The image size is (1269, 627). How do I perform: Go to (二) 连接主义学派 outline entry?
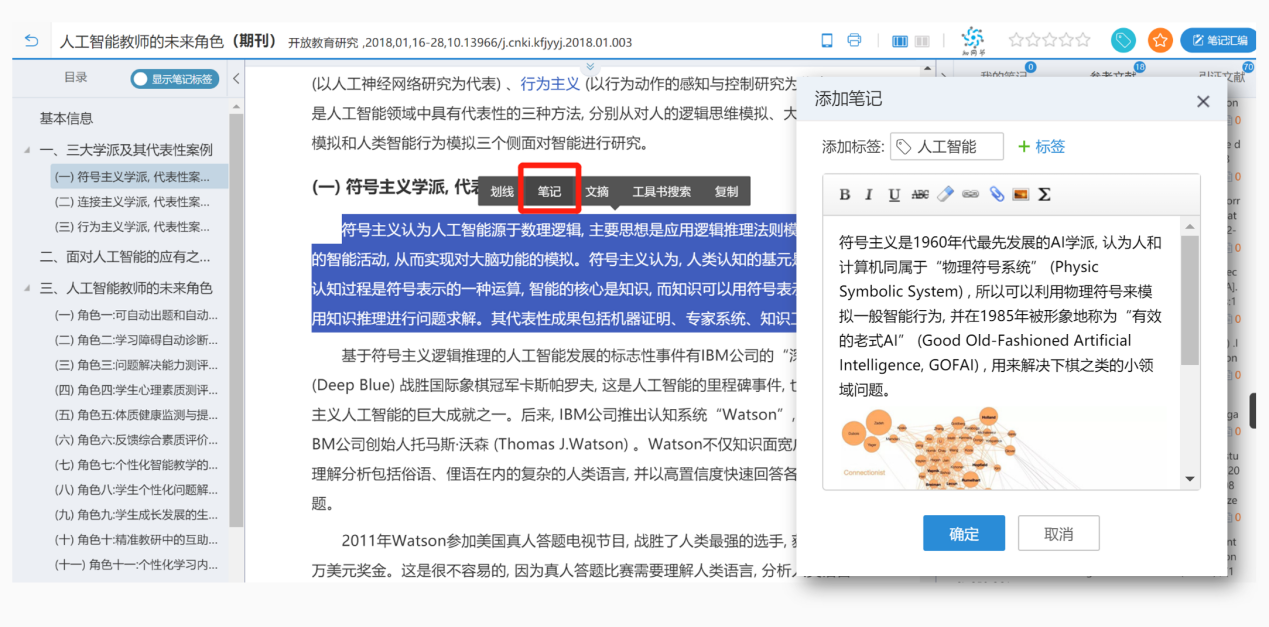133,202
